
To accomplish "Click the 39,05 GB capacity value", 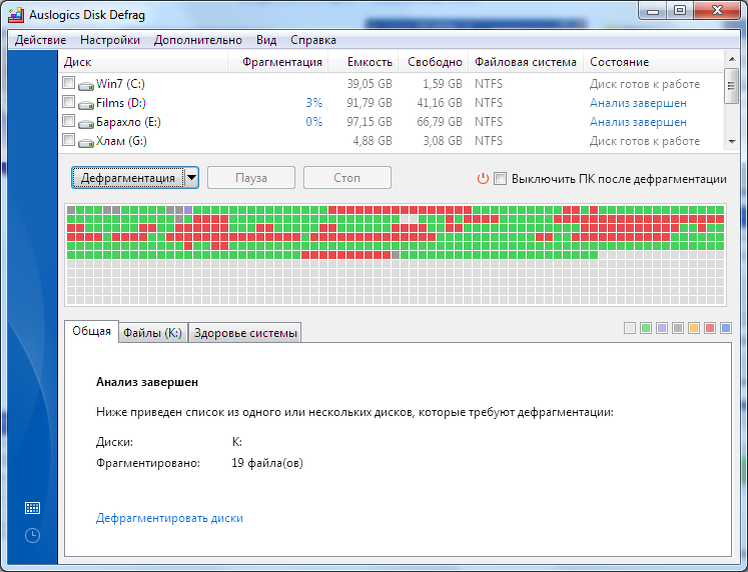I will [x=370, y=84].
